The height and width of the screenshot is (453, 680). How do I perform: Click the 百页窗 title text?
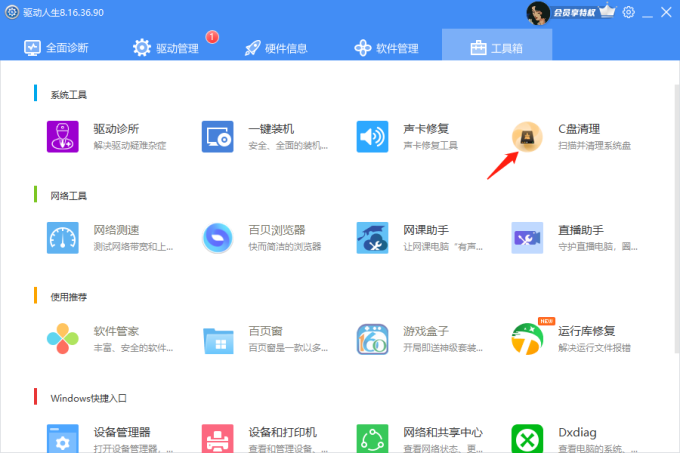265,331
